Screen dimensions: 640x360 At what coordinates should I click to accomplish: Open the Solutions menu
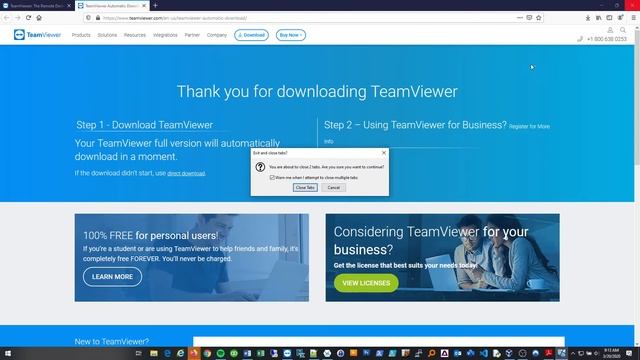click(107, 35)
